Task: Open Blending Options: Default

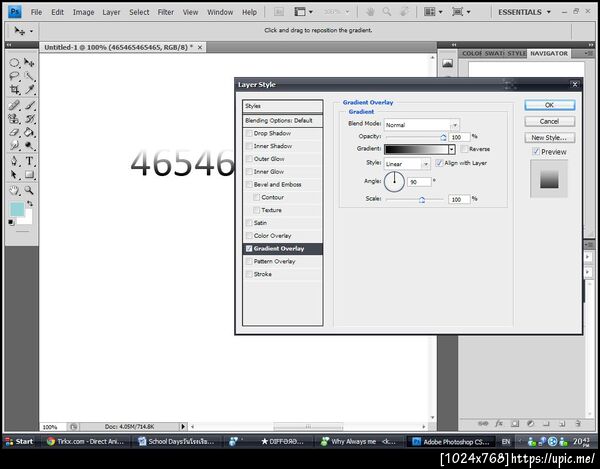Action: click(283, 121)
